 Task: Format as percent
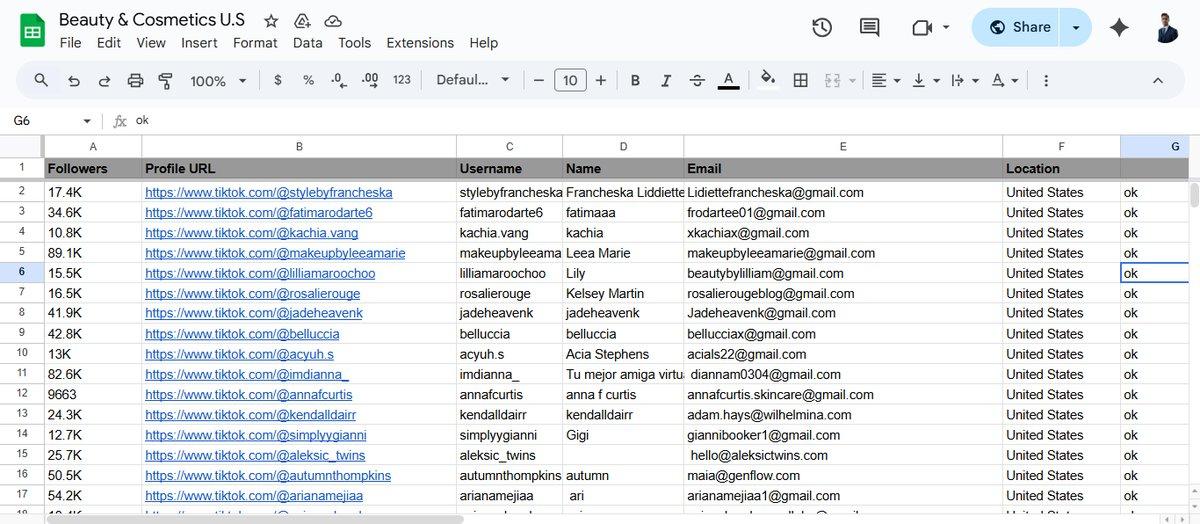click(x=308, y=80)
